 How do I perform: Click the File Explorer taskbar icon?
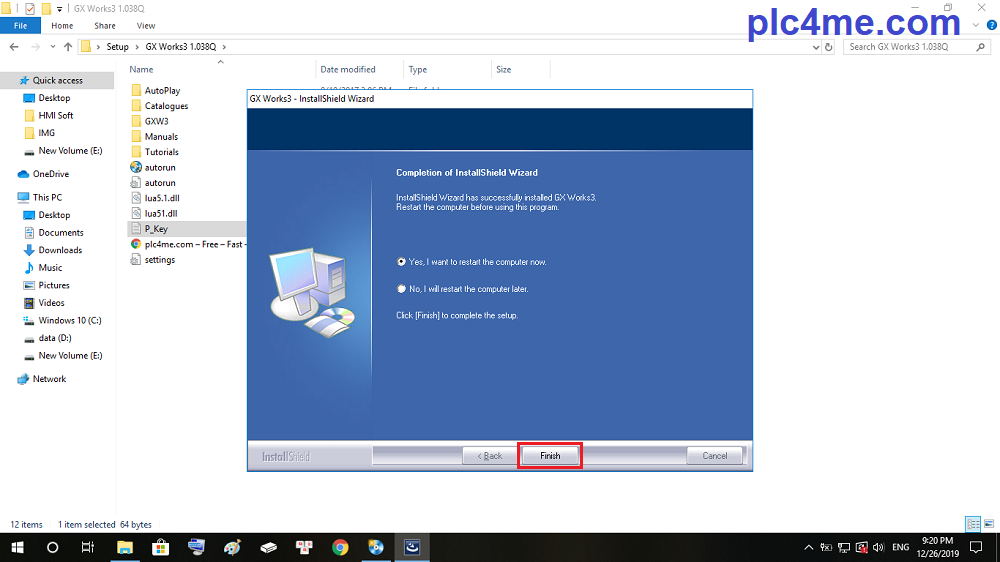coord(125,547)
